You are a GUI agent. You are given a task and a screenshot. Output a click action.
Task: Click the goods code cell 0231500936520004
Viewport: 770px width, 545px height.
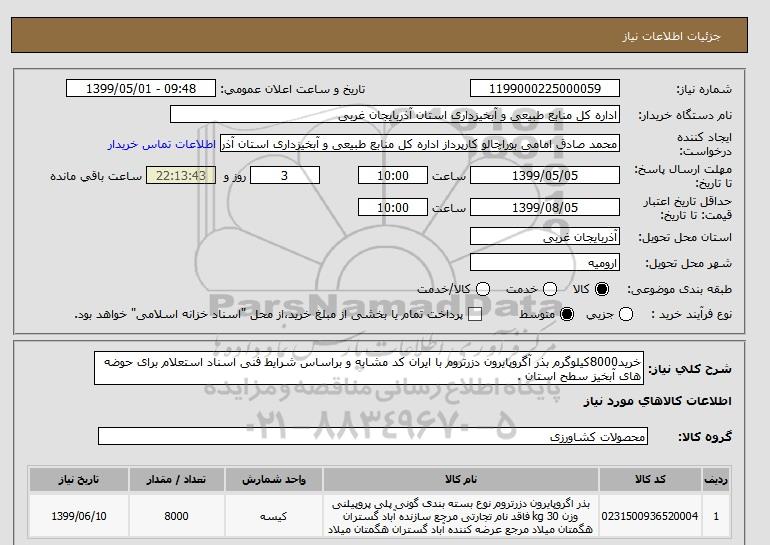click(650, 517)
